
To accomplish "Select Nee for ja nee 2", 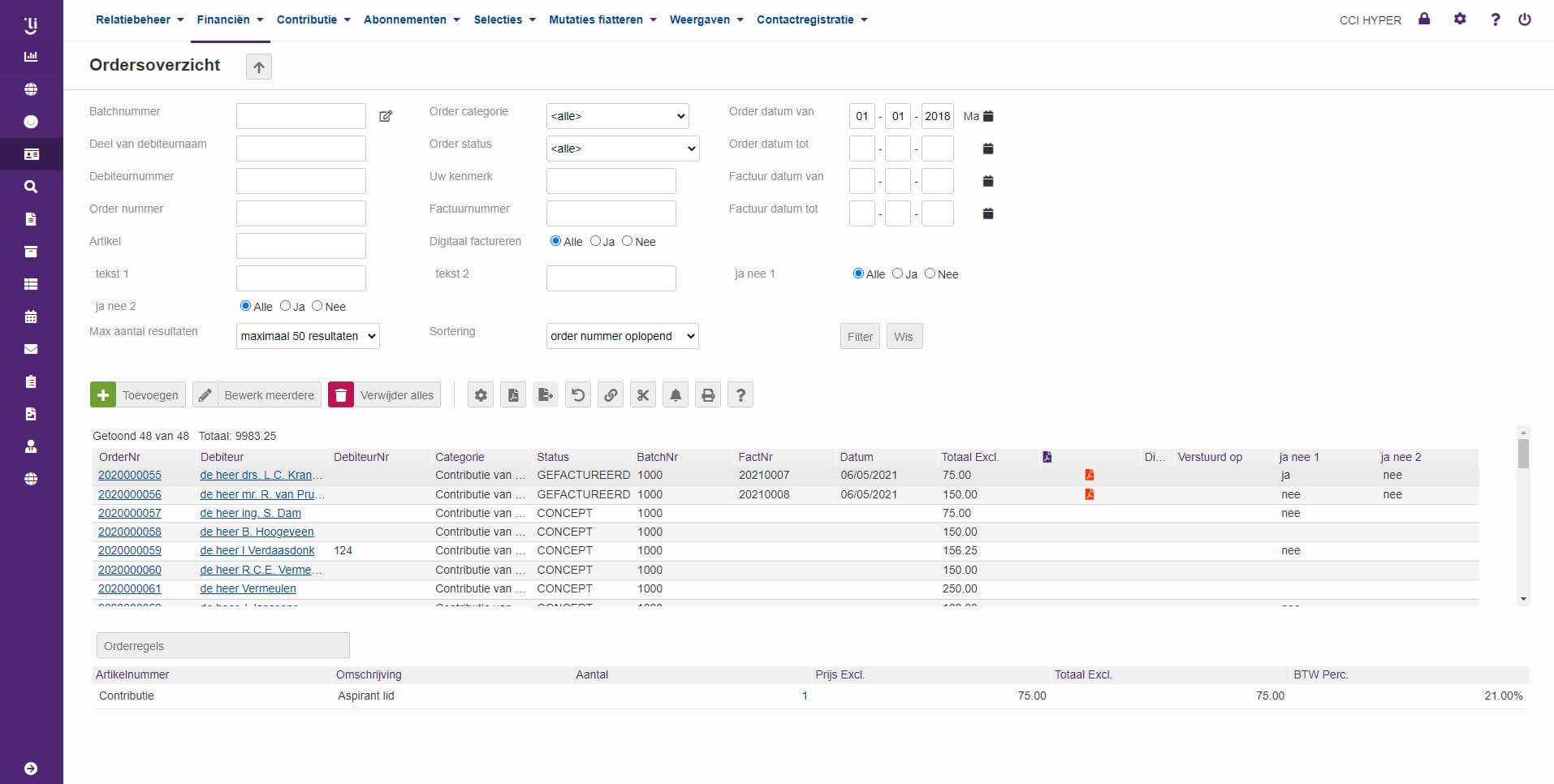I will 317,306.
